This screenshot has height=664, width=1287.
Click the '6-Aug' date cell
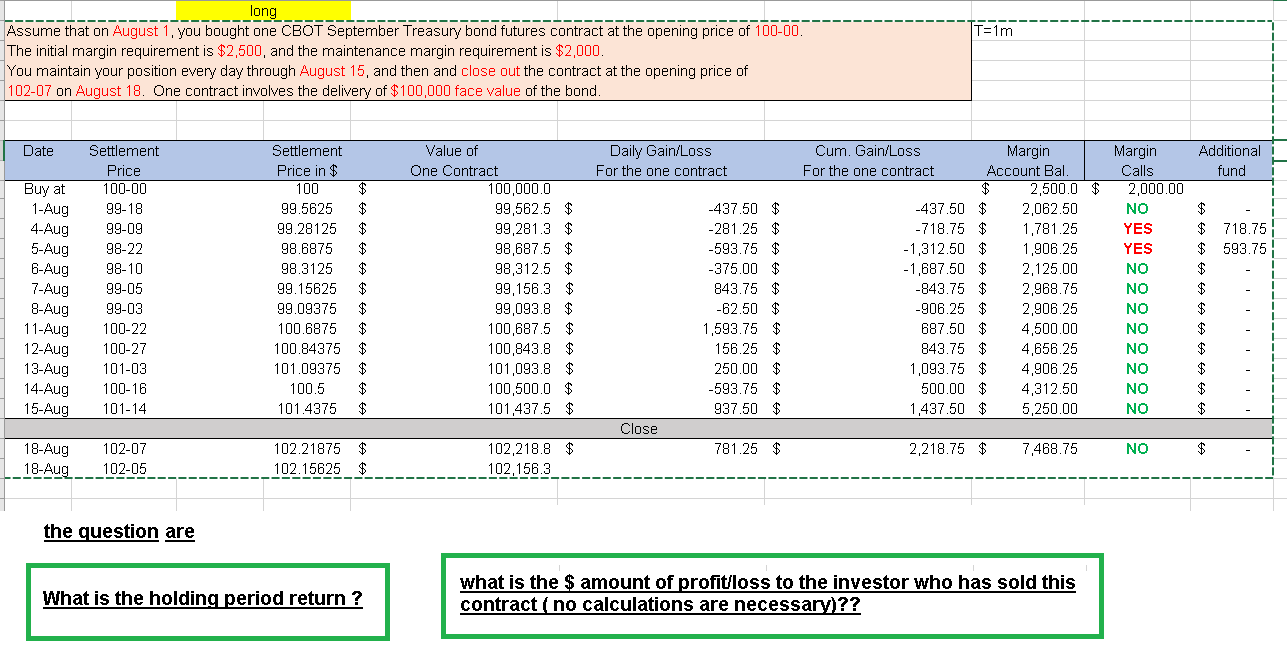click(50, 269)
